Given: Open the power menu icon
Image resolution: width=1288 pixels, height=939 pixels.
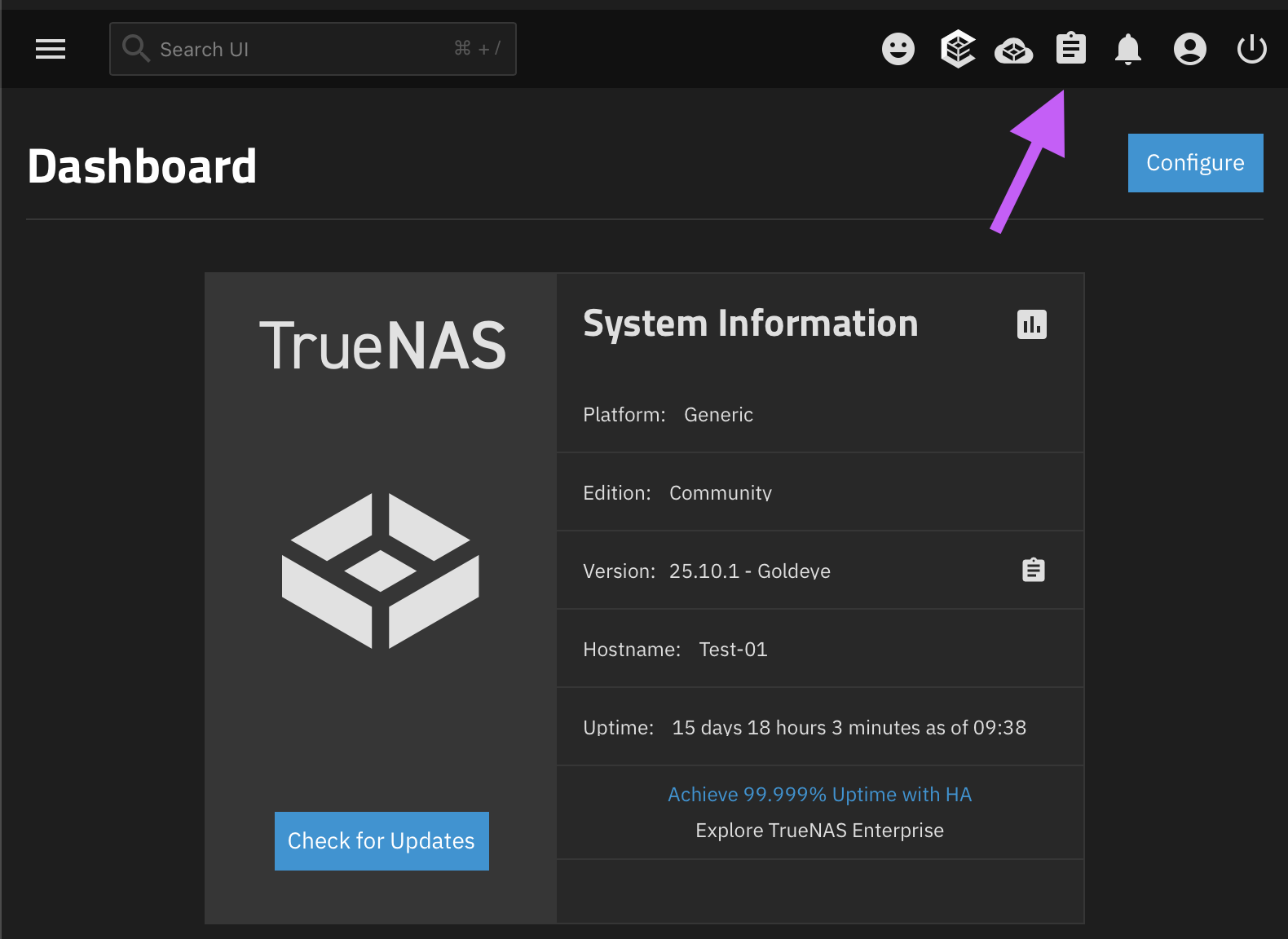Looking at the screenshot, I should (1252, 49).
